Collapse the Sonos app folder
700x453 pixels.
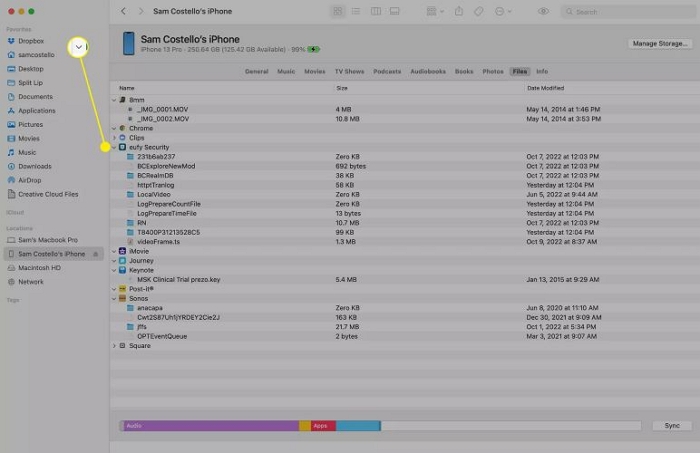click(115, 298)
